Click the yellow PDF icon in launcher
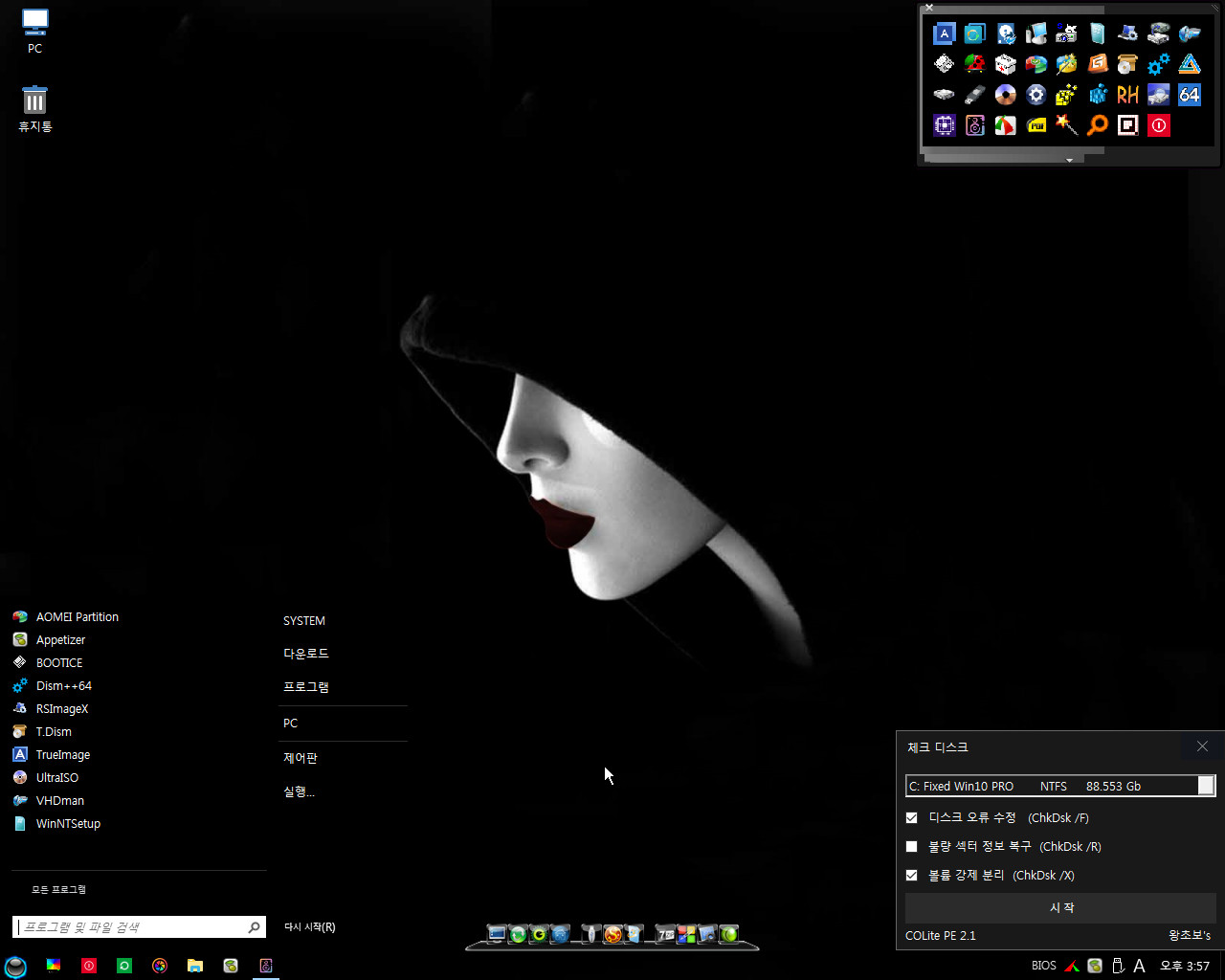This screenshot has height=980, width=1225. coord(1036,125)
